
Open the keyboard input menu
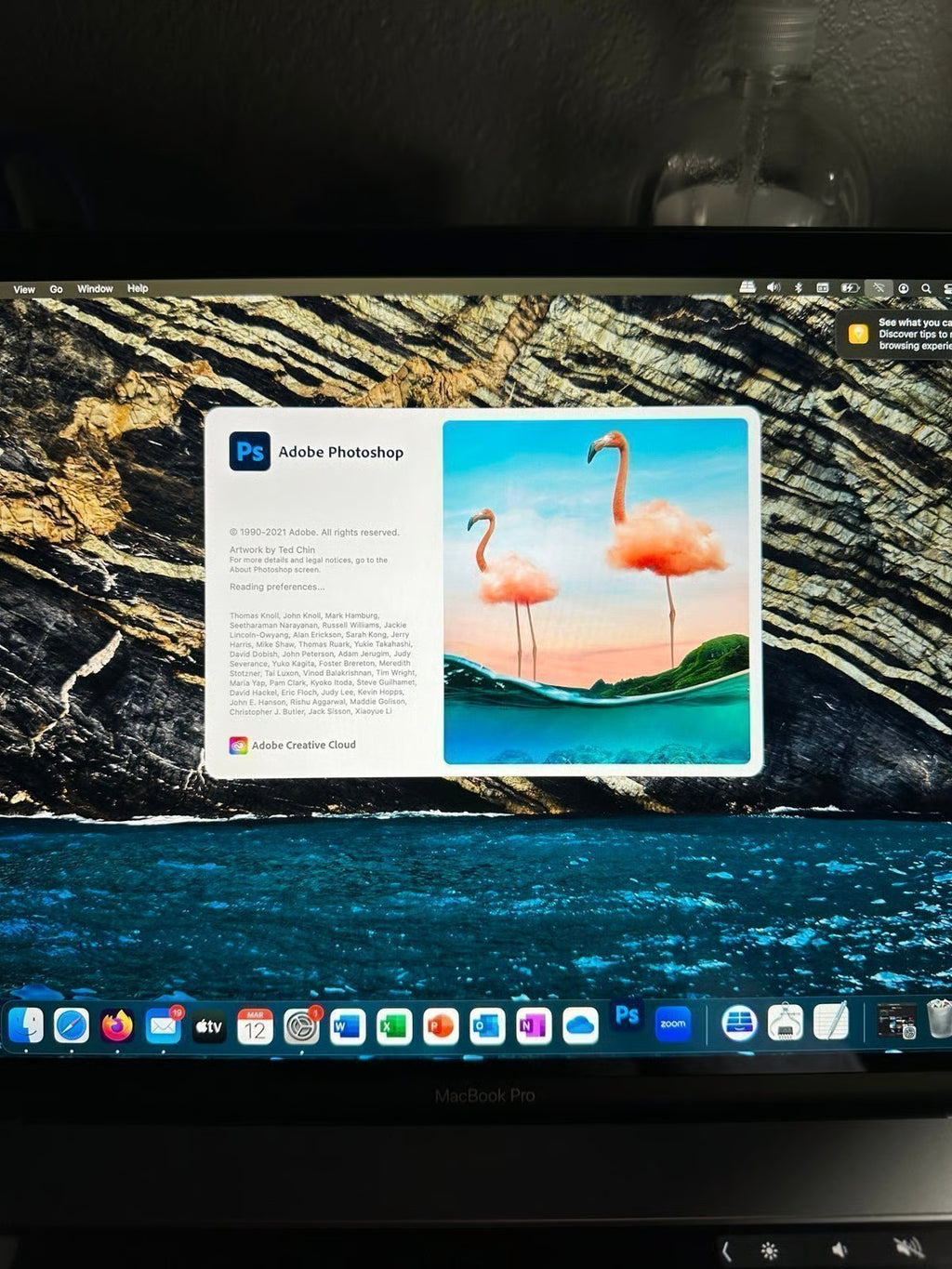pyautogui.click(x=824, y=287)
